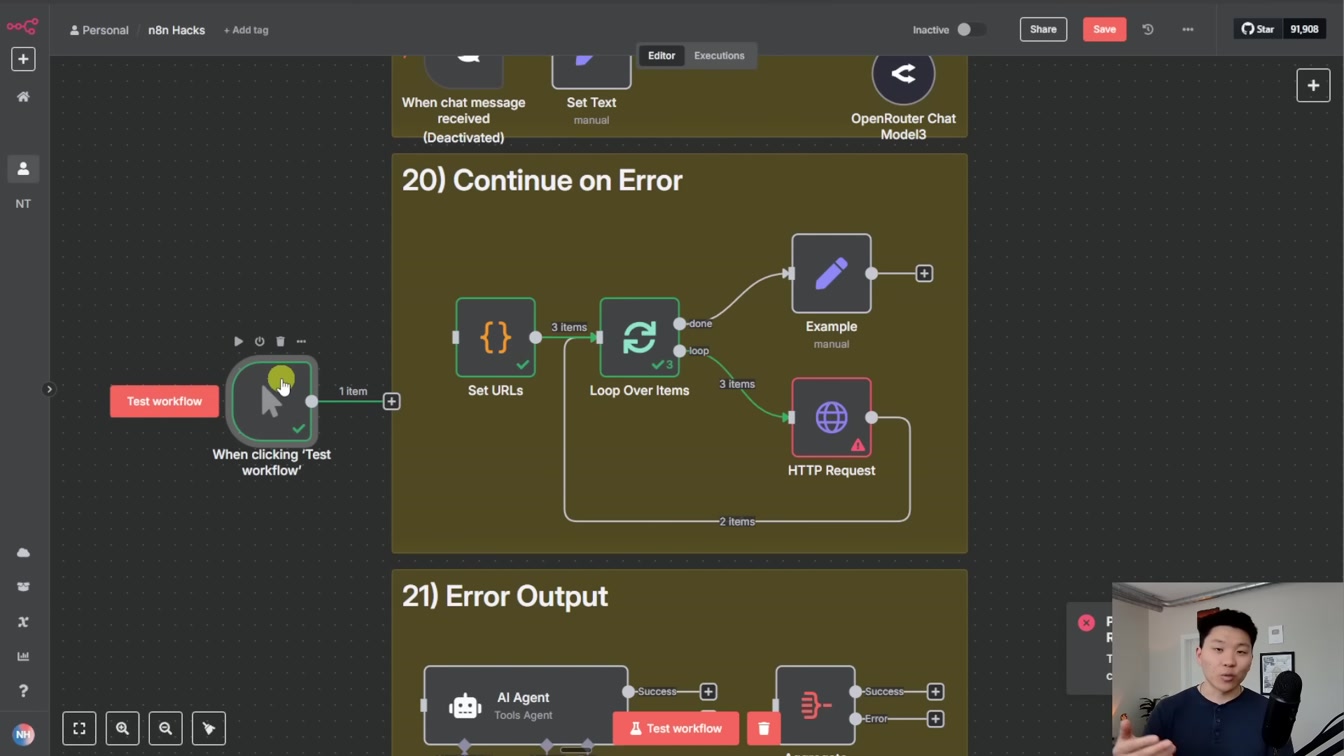Click the n8n Hacks workflow name
The width and height of the screenshot is (1344, 756).
(176, 30)
